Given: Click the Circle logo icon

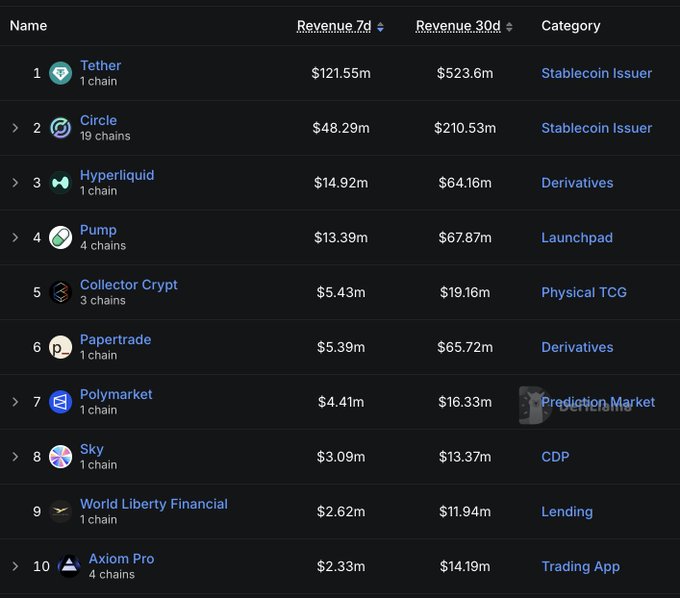Looking at the screenshot, I should click(x=60, y=128).
